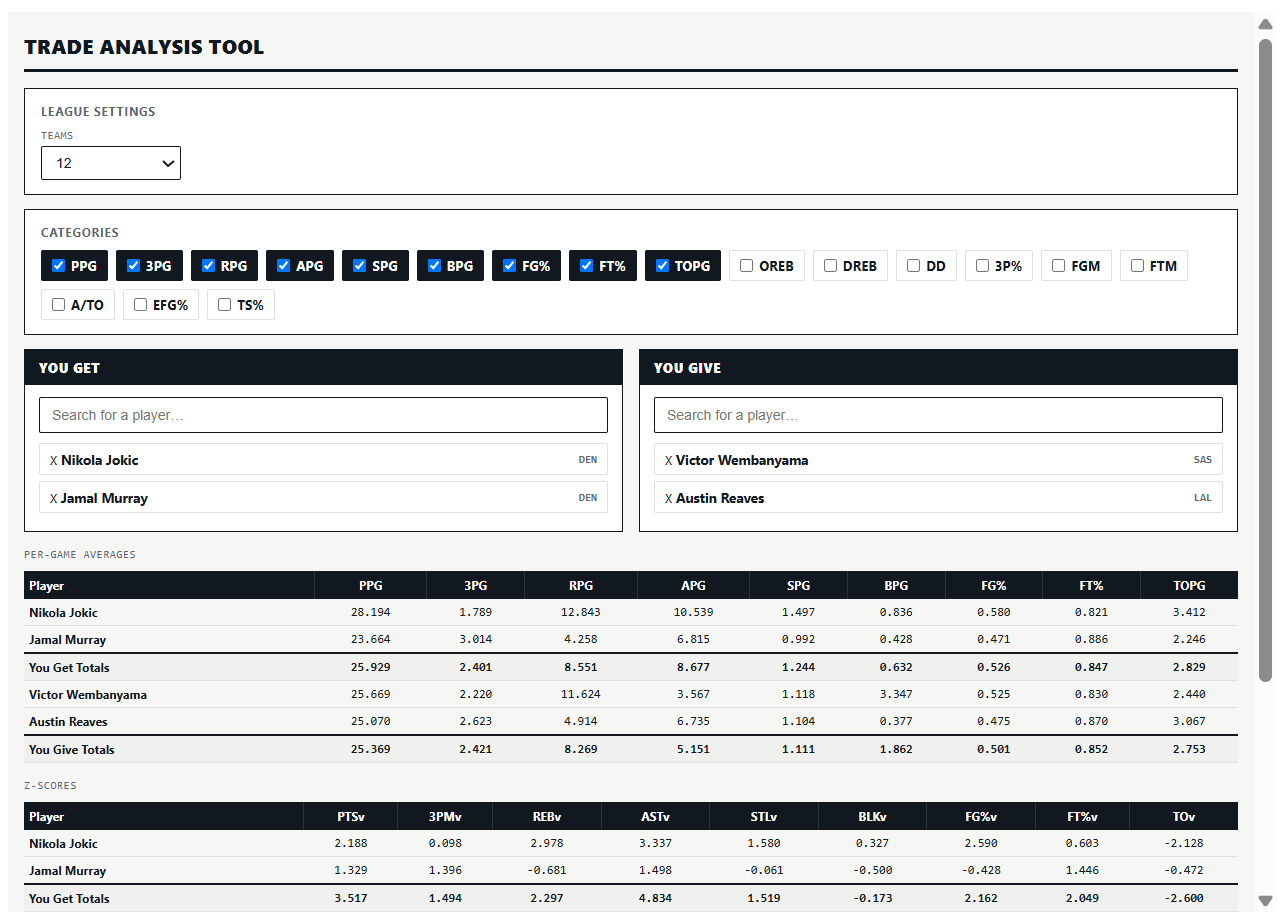
Task: Enable the DD category
Action: tap(913, 266)
